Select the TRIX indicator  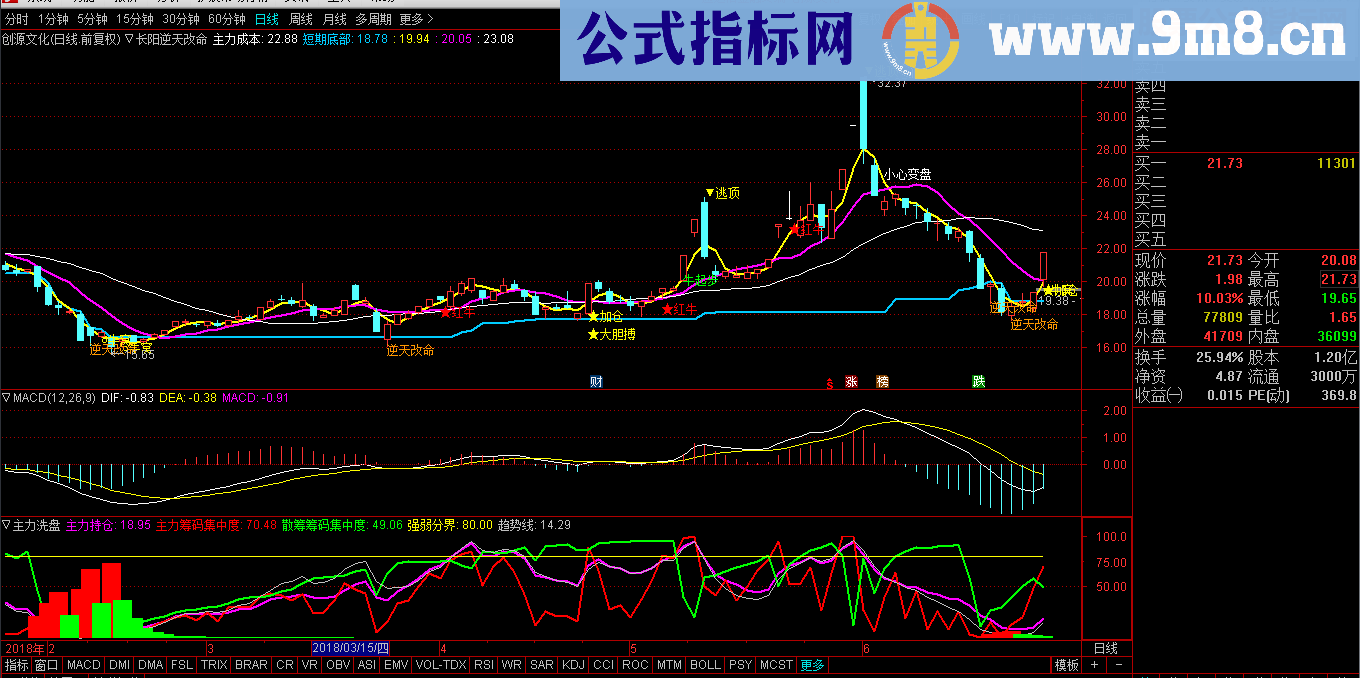point(213,664)
